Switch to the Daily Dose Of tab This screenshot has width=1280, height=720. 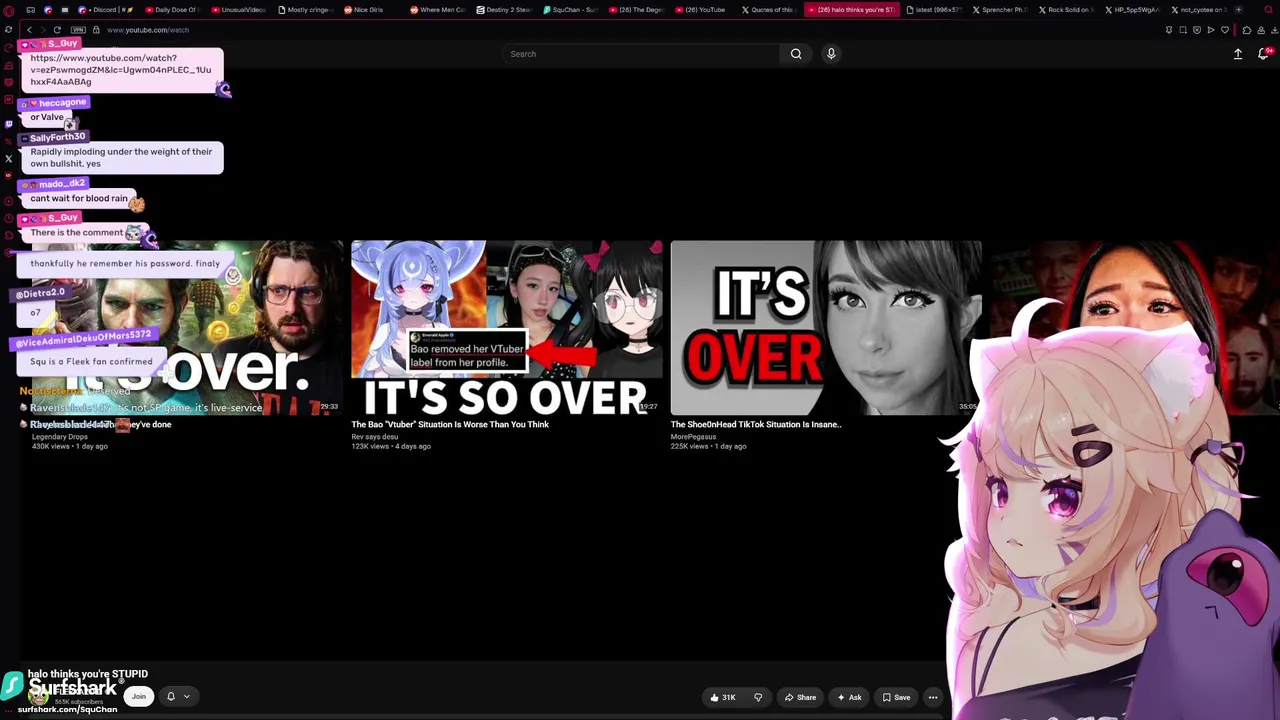pyautogui.click(x=172, y=10)
